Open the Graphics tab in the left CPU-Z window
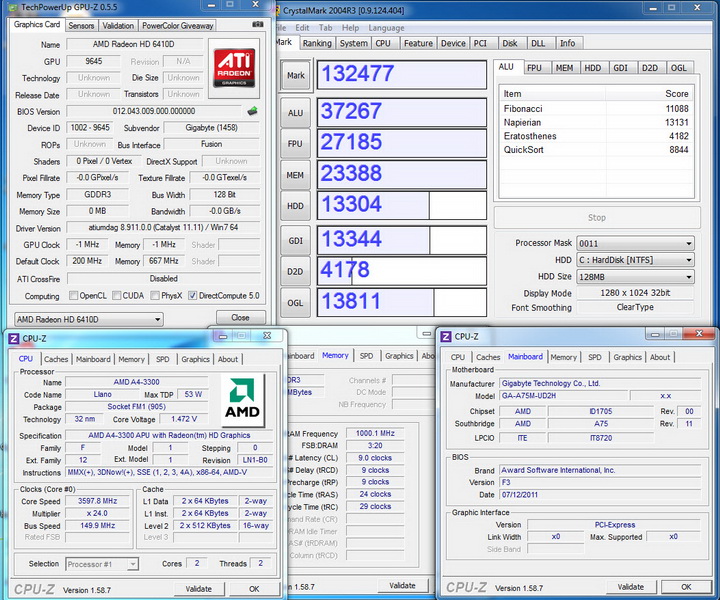720x600 pixels. (x=195, y=359)
